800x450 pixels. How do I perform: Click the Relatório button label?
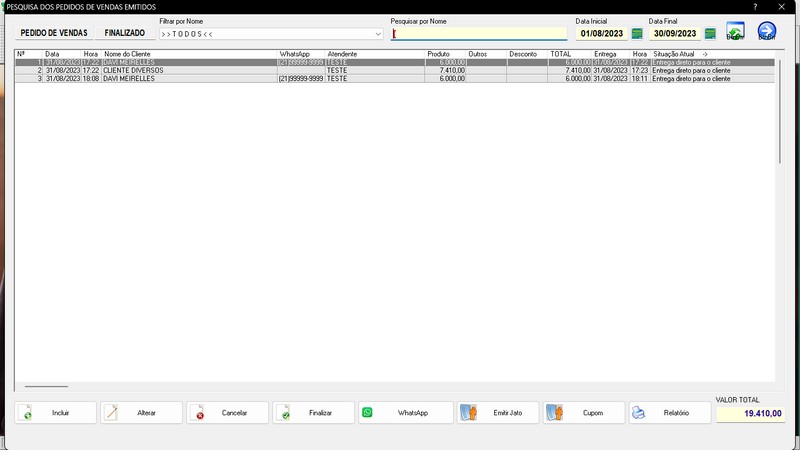coord(677,413)
